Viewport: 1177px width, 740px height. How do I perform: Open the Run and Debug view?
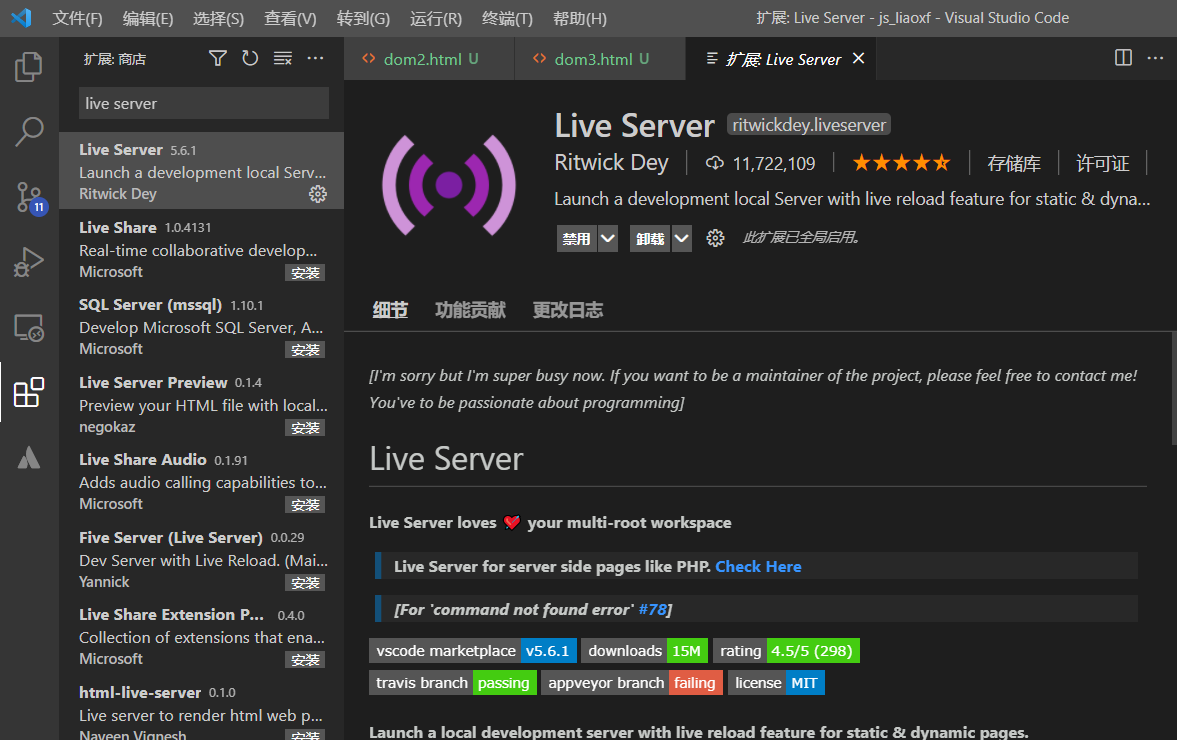click(x=29, y=263)
